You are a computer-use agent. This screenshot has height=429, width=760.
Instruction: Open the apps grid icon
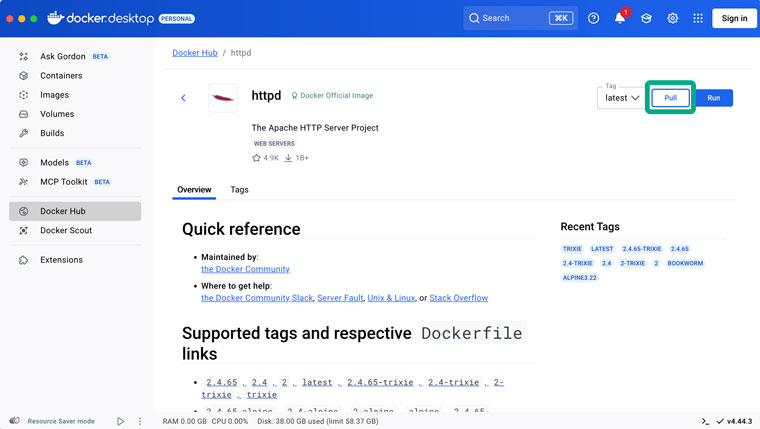(698, 18)
